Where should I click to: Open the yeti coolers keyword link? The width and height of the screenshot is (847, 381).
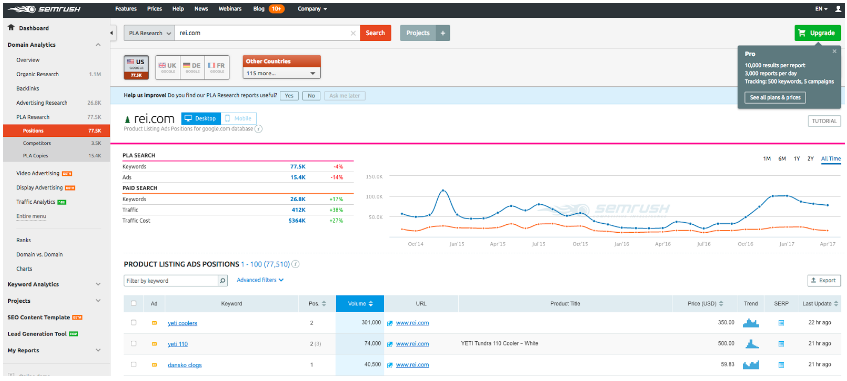(182, 323)
